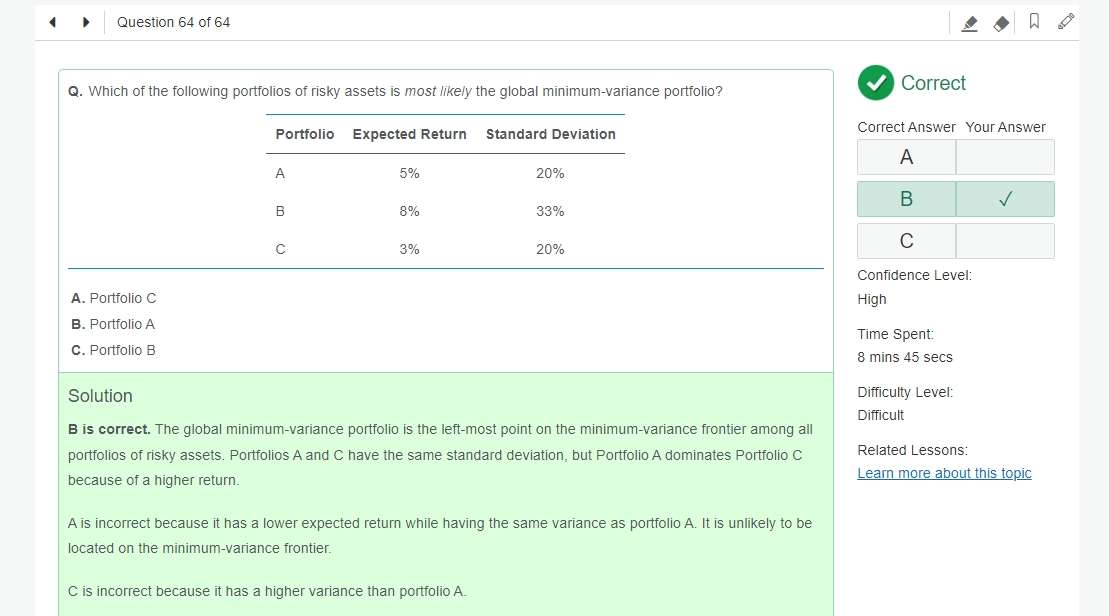Image resolution: width=1109 pixels, height=616 pixels.
Task: Select the eraser tool icon
Action: point(1001,23)
